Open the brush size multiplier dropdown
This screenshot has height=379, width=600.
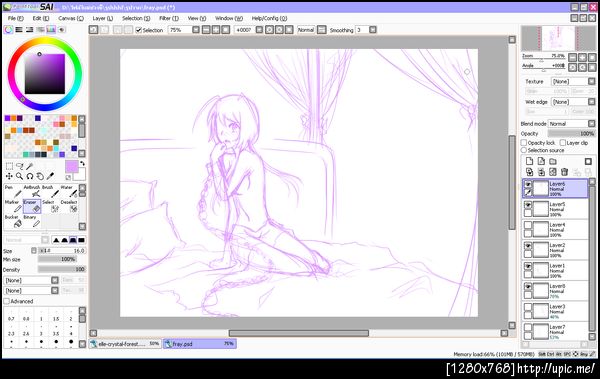click(34, 250)
